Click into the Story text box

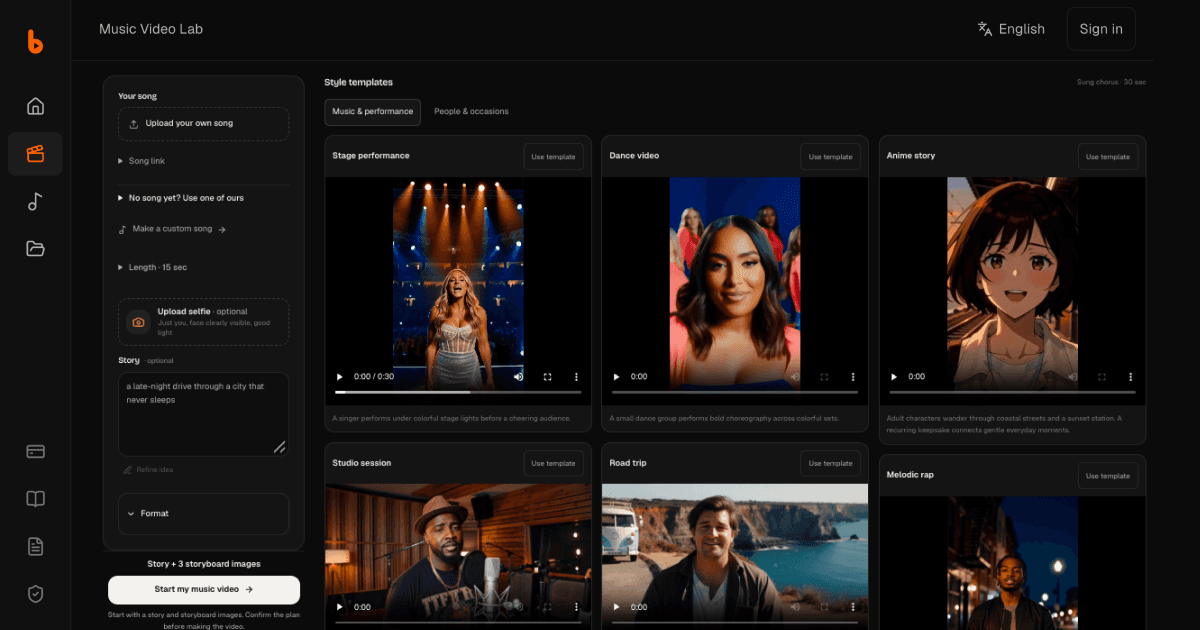(x=203, y=415)
